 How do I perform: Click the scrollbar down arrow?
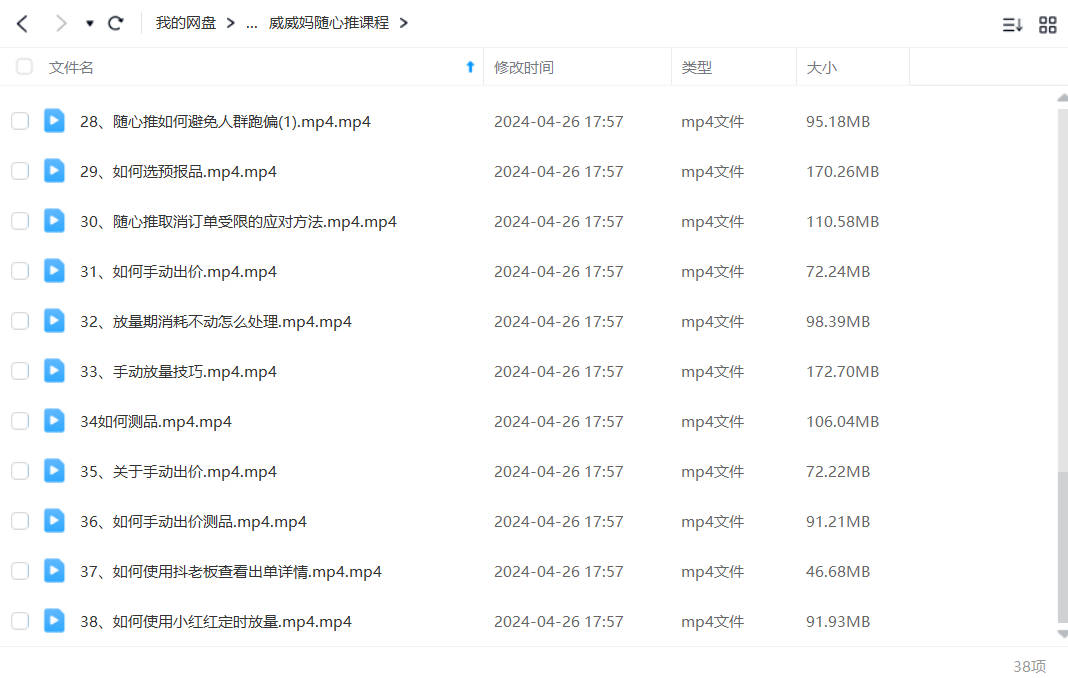(x=1063, y=634)
